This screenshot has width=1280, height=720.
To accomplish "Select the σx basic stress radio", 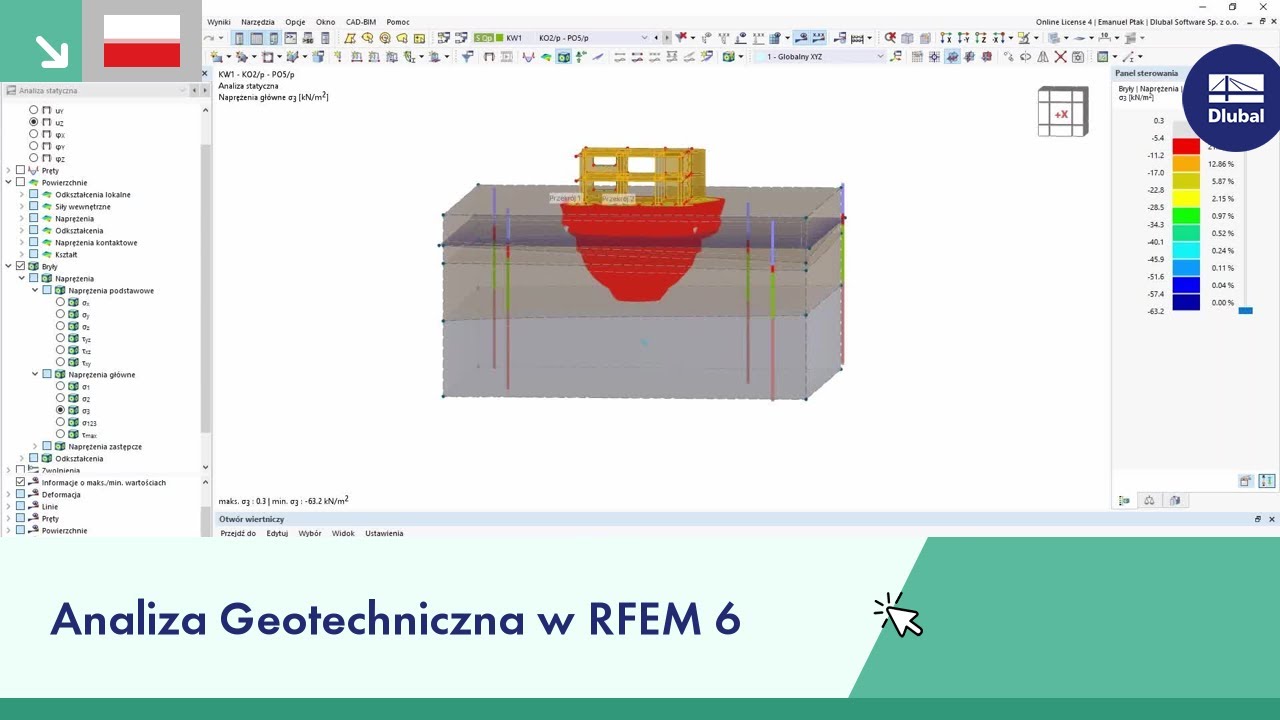I will click(x=60, y=302).
